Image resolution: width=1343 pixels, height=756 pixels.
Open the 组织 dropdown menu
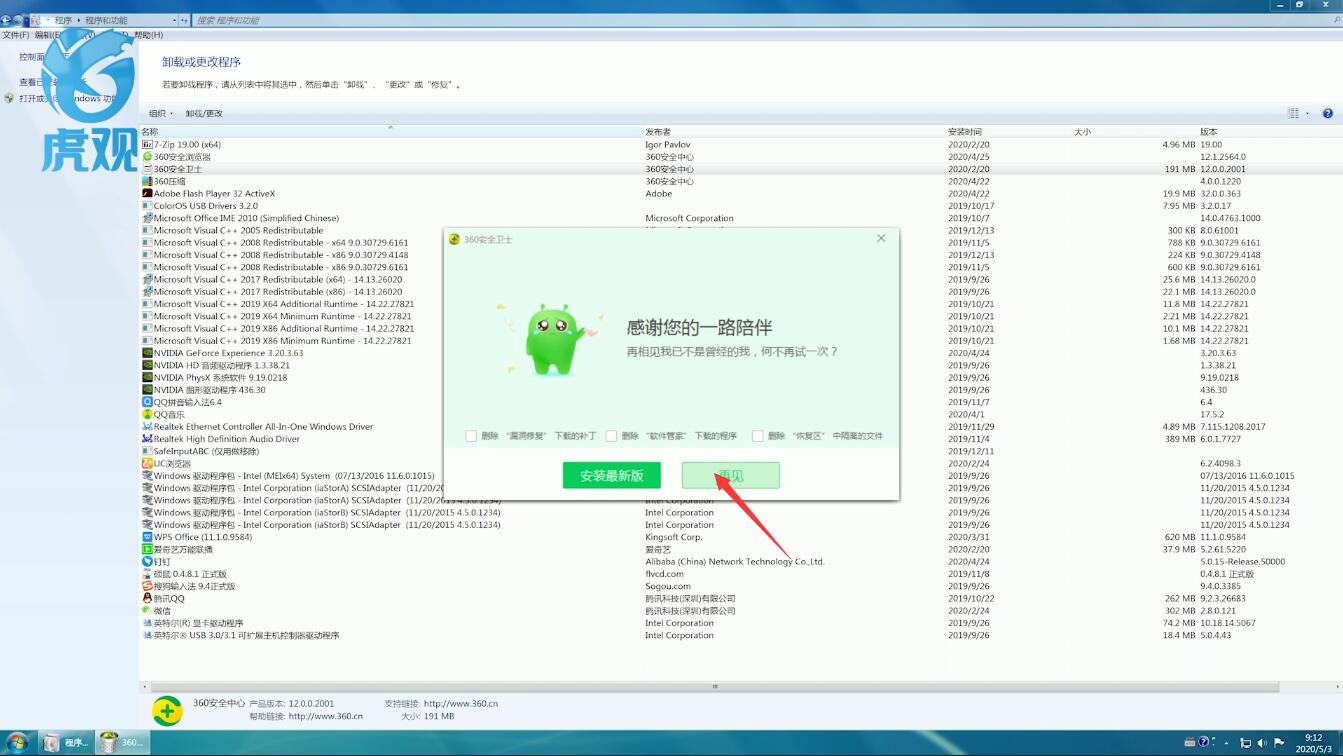[x=161, y=113]
